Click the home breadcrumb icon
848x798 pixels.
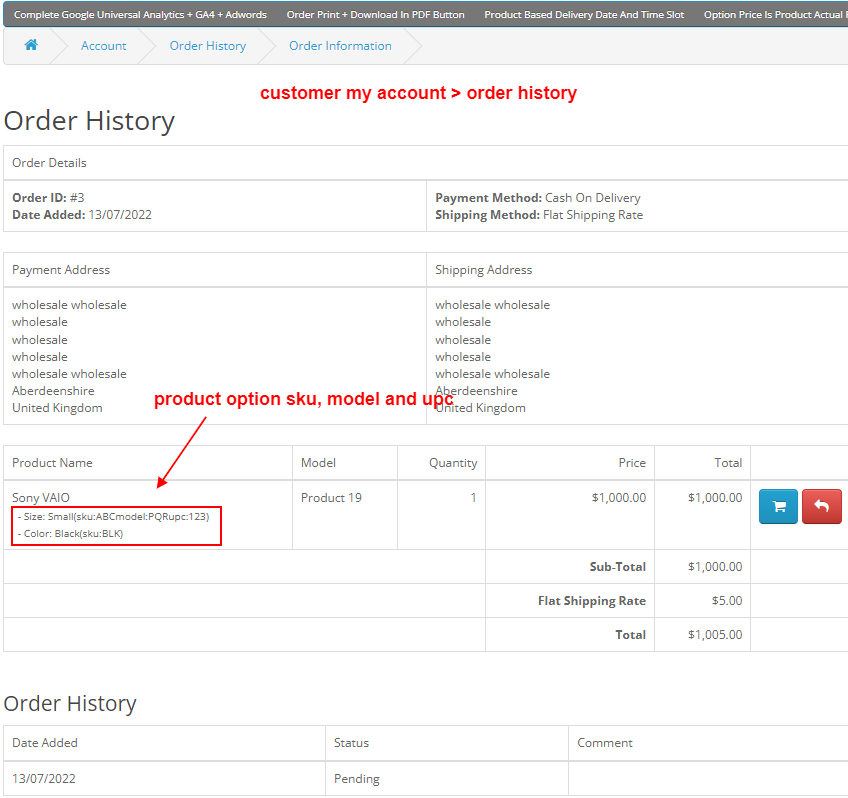pos(30,45)
